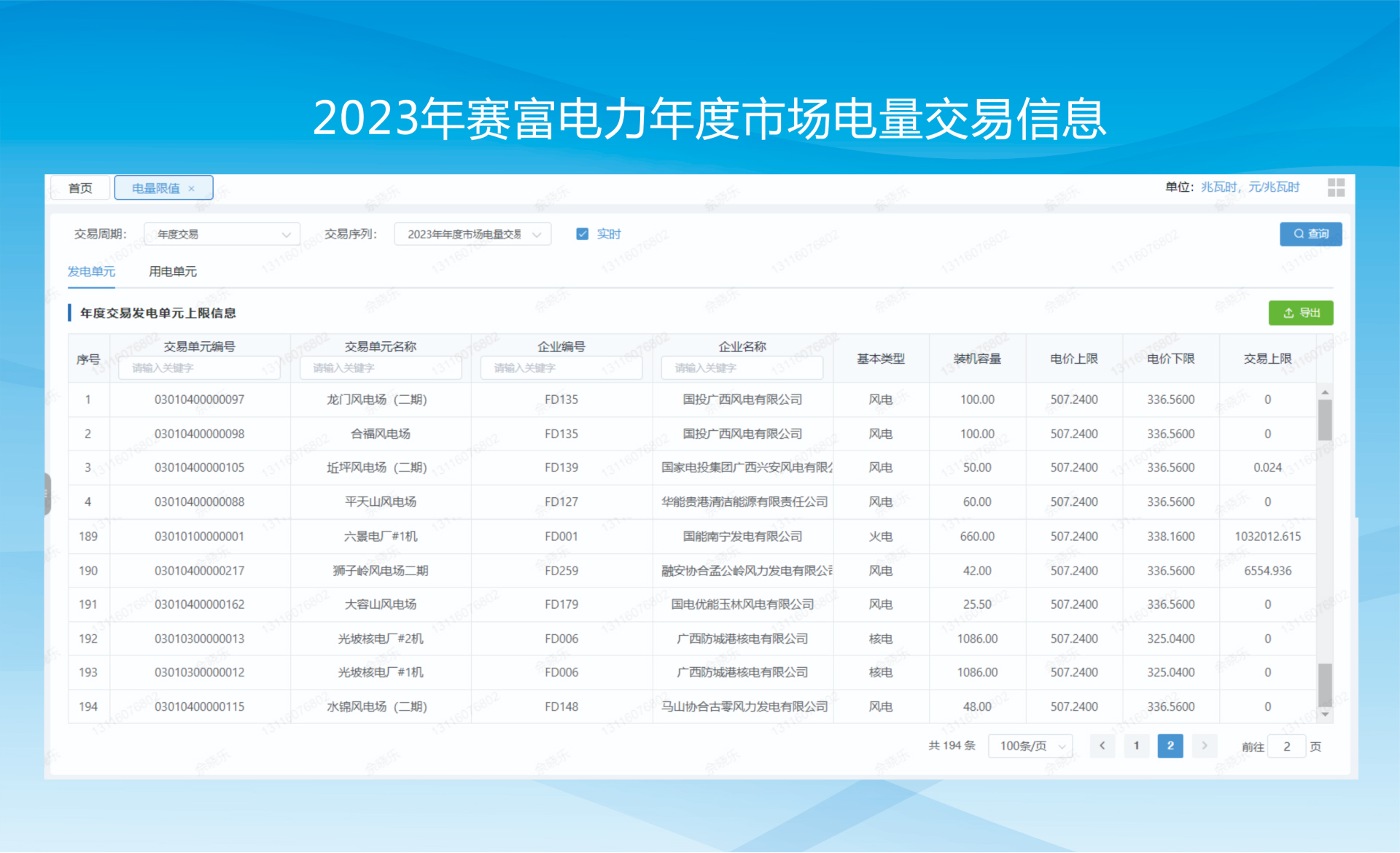Click the 兆瓦时, 元/兆瓦时 unit label
Viewport: 1400px width, 853px height.
[1250, 187]
